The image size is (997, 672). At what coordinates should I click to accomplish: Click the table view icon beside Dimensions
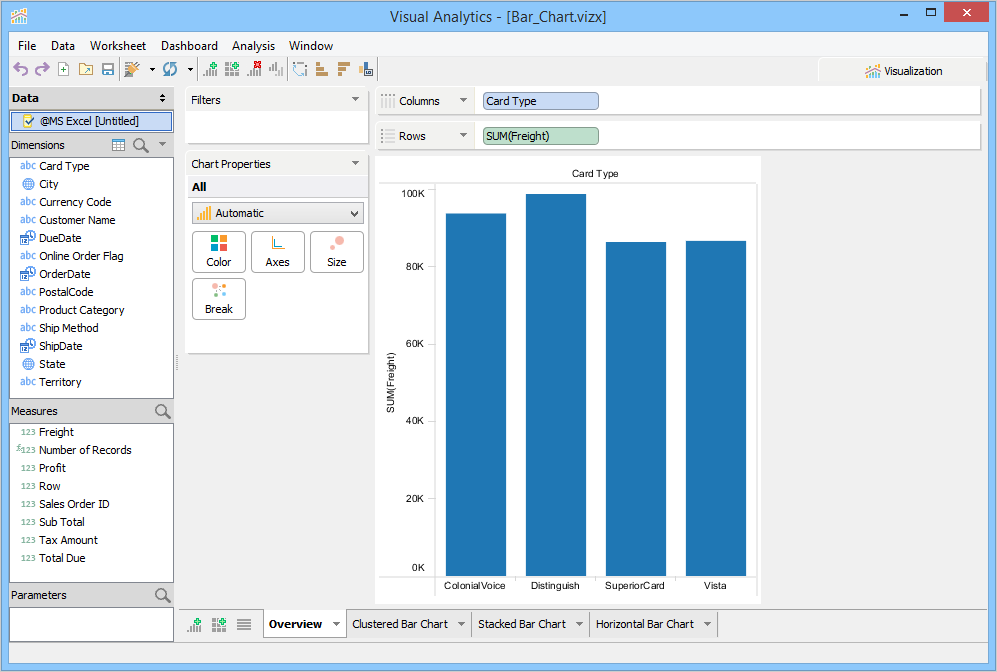point(119,145)
